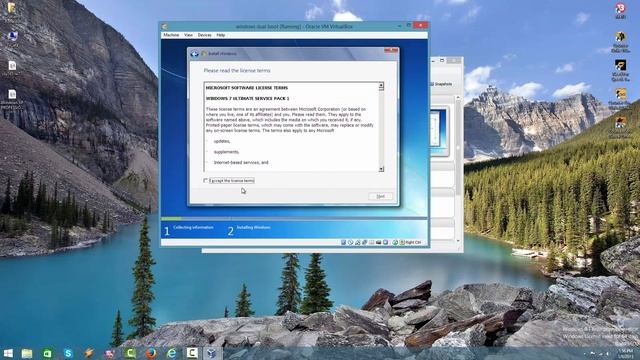Launch Internet Explorer from the taskbar
The height and width of the screenshot is (360, 640).
point(171,353)
